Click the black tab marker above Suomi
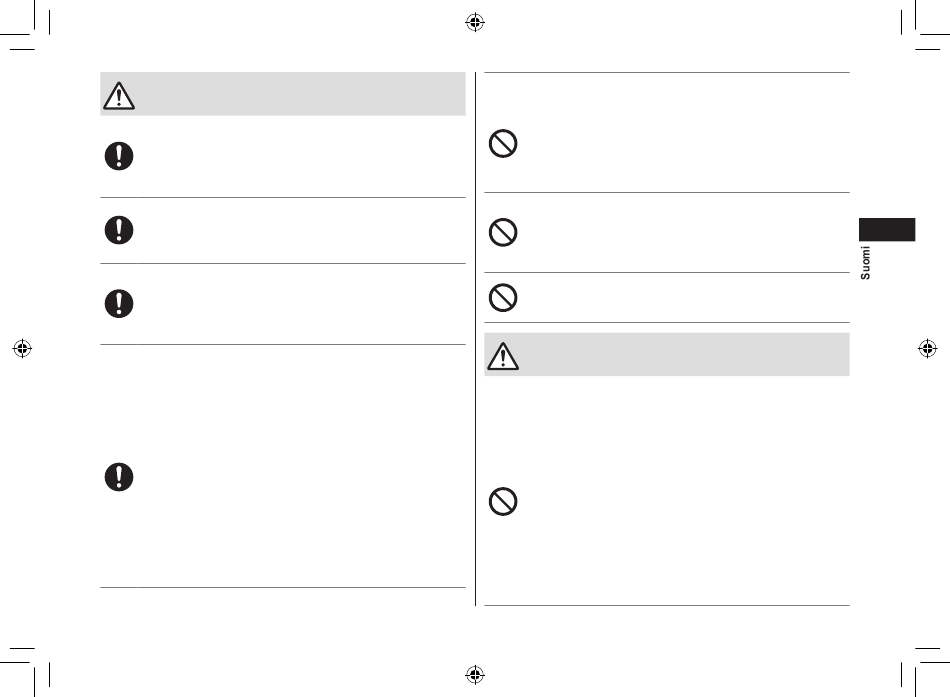 coord(886,230)
